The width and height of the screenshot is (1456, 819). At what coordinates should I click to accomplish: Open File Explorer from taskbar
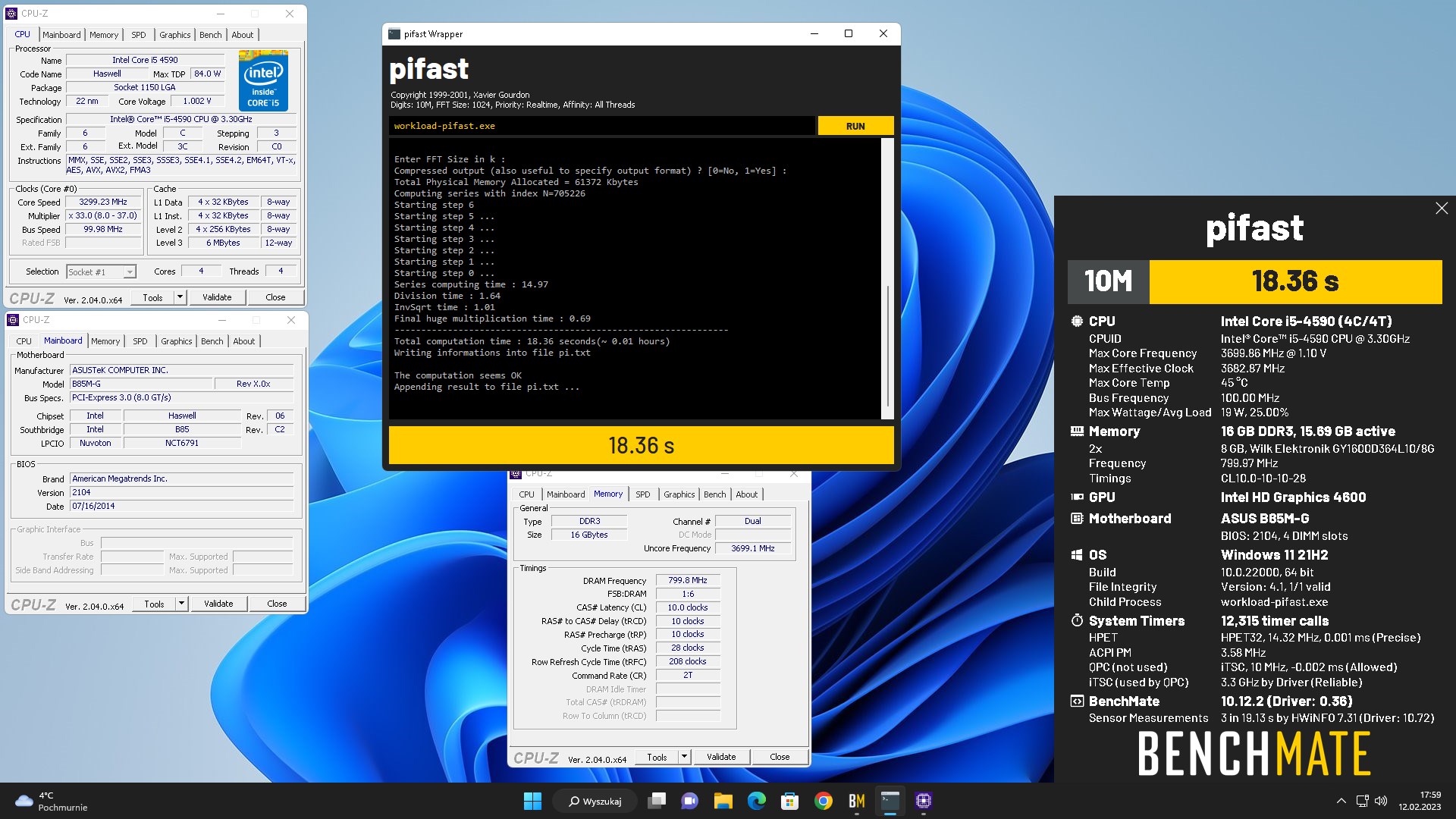[723, 801]
